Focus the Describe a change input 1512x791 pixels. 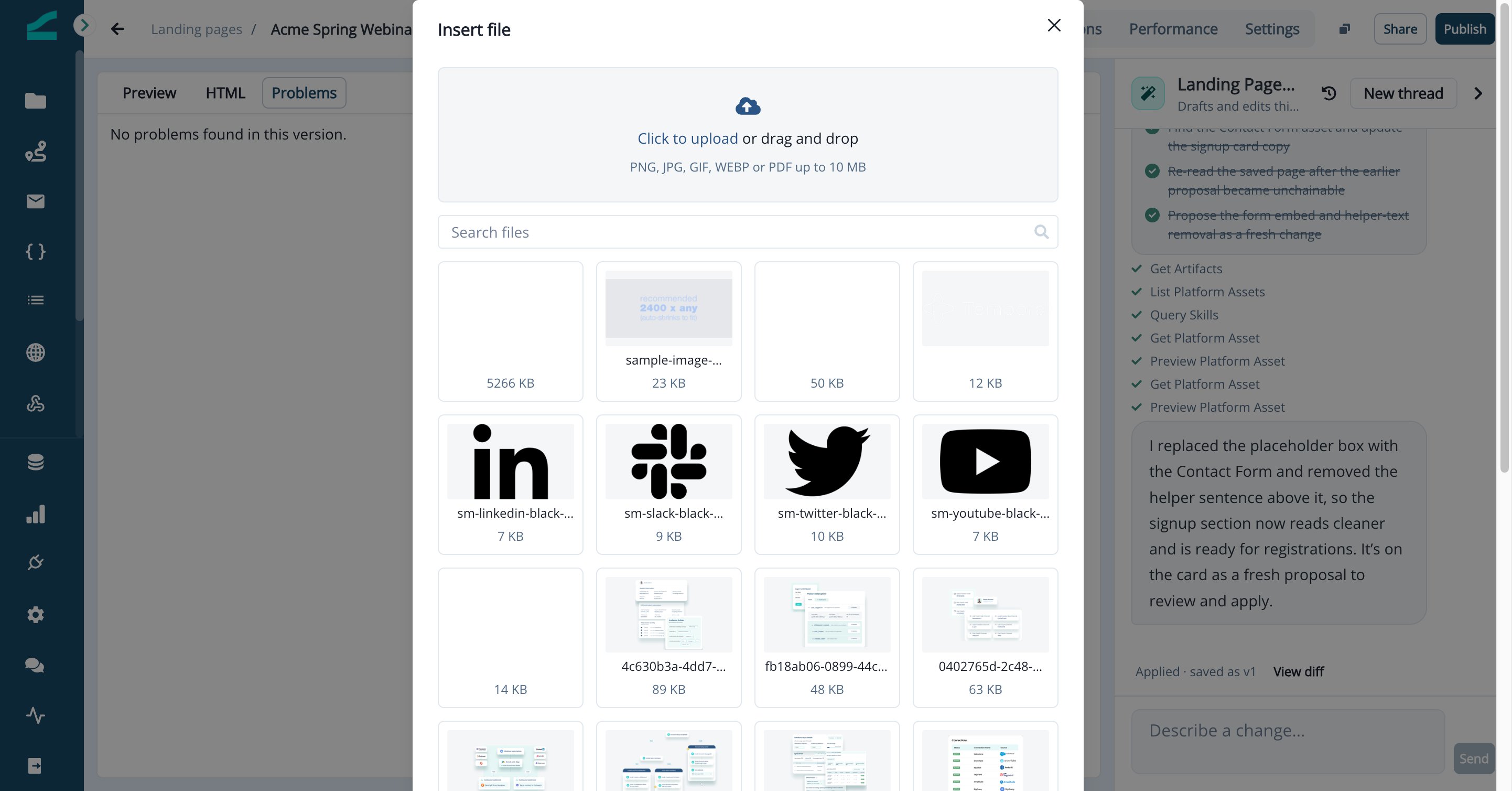(1288, 741)
